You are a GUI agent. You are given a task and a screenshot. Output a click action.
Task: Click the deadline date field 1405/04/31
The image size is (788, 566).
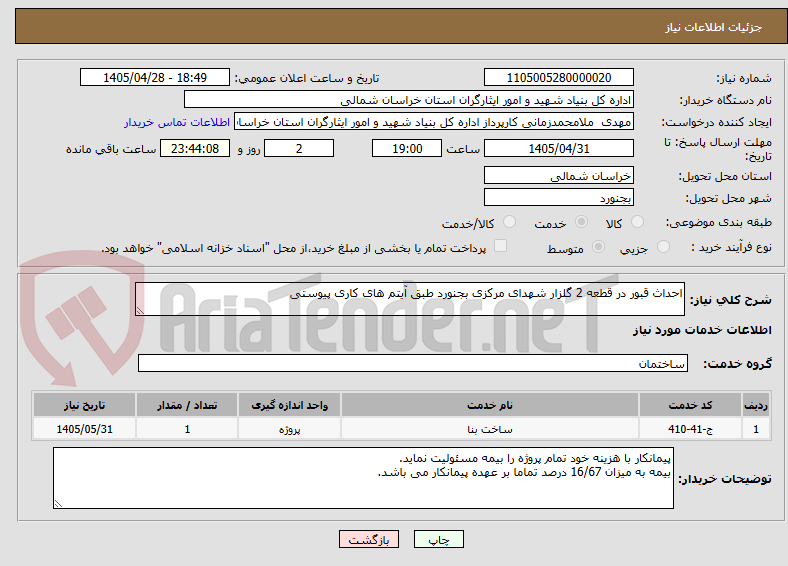coord(559,148)
